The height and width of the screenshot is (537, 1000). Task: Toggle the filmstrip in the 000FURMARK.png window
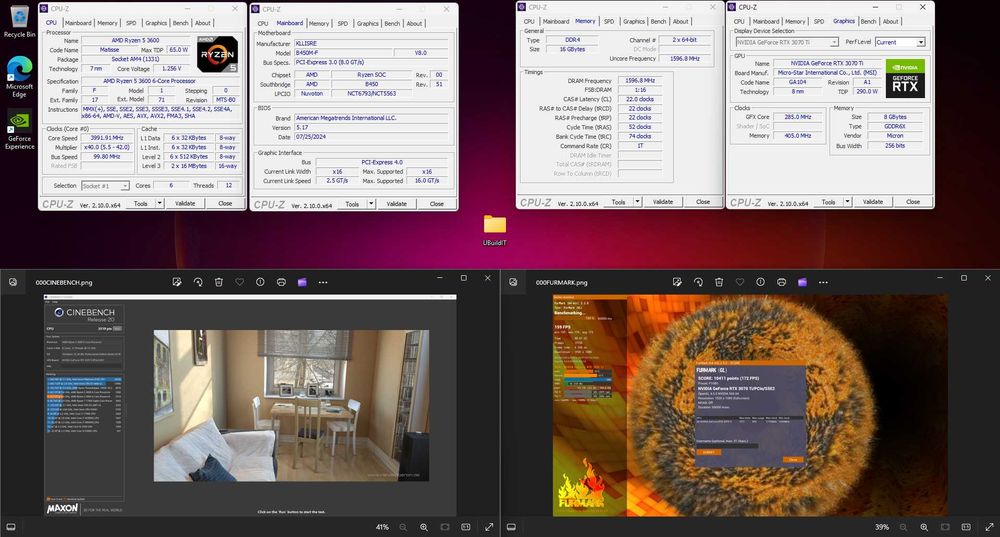511,527
